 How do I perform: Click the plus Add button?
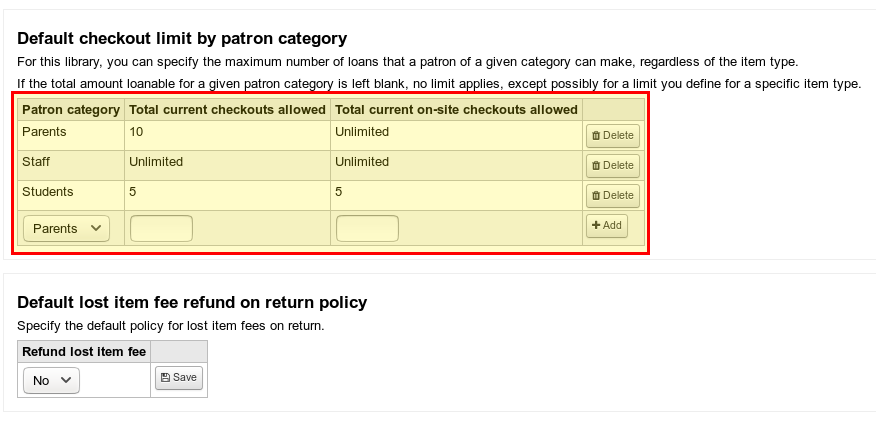(606, 226)
